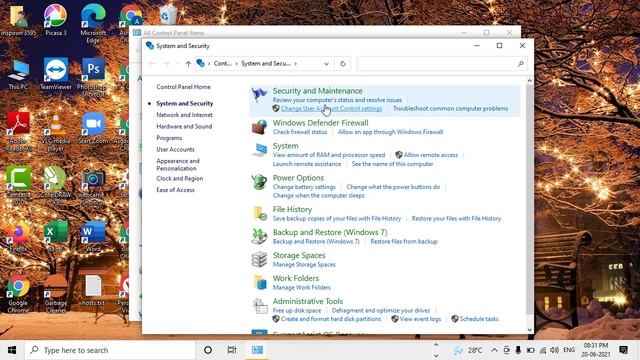Click View event logs link
640x360 pixels.
click(420, 319)
